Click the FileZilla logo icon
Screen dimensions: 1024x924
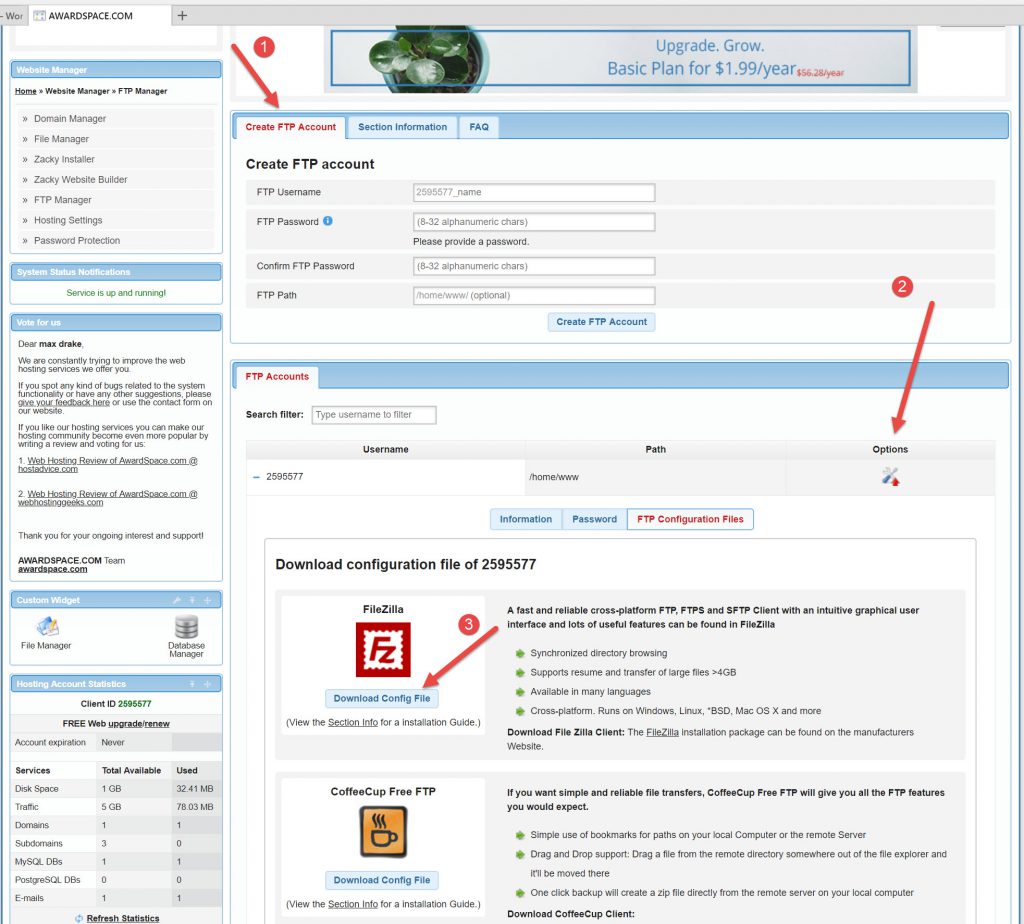[x=383, y=650]
